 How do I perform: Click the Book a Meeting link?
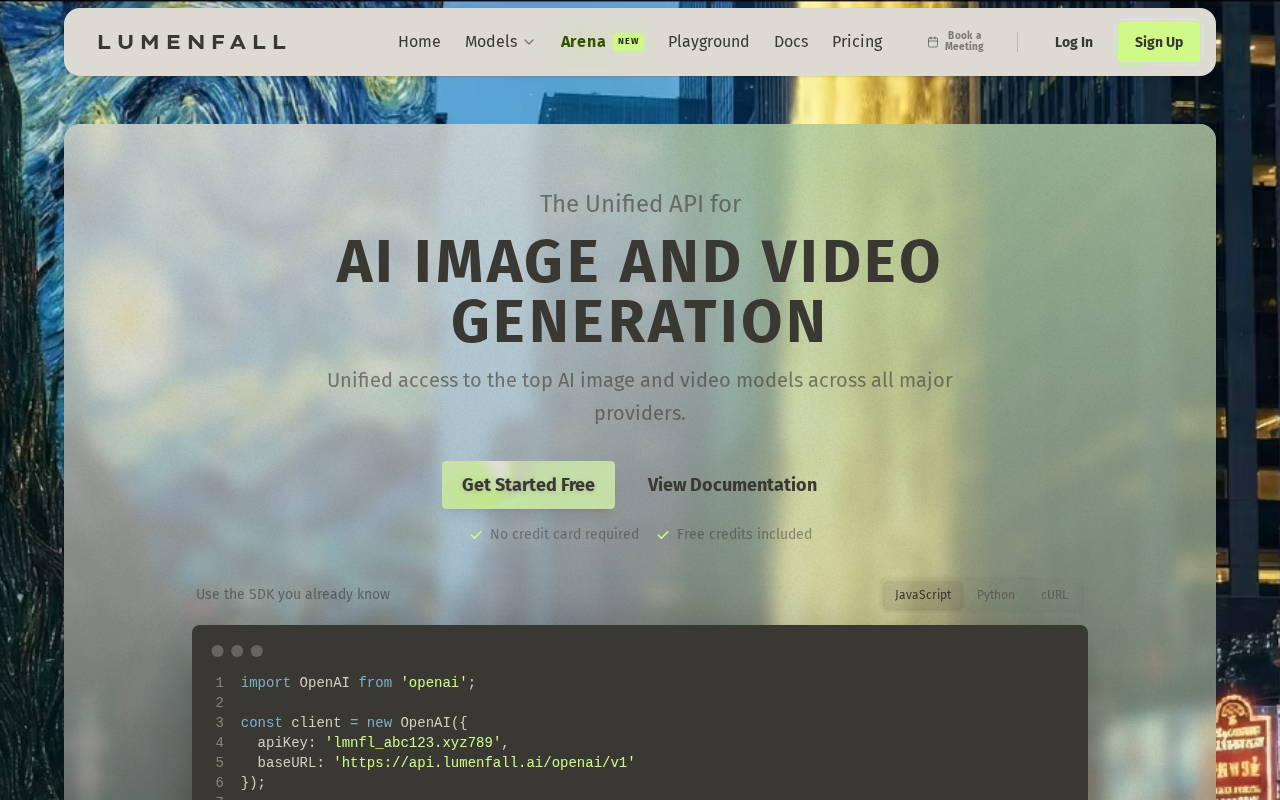[956, 42]
